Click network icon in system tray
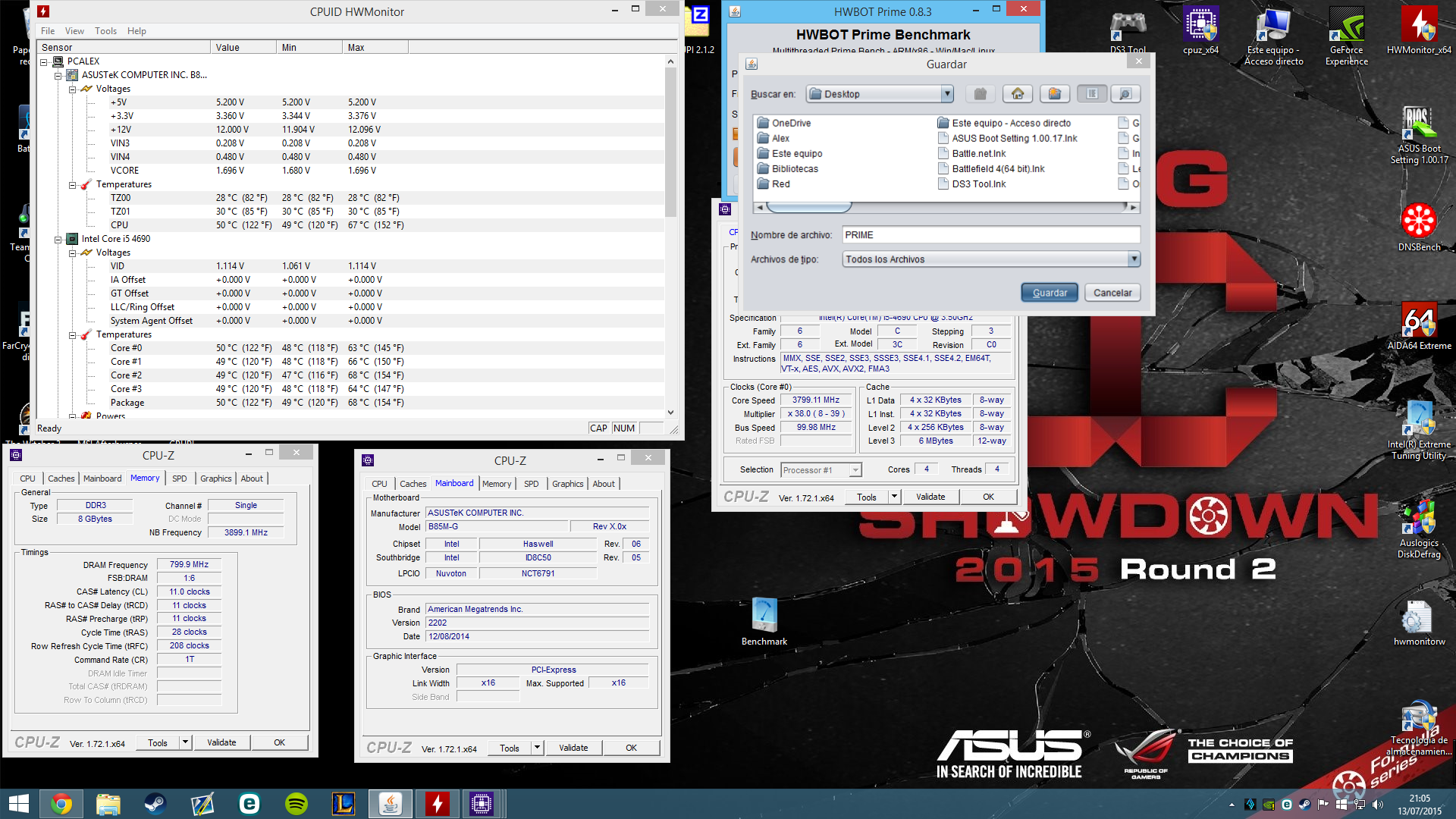This screenshot has width=1456, height=819. [1360, 805]
